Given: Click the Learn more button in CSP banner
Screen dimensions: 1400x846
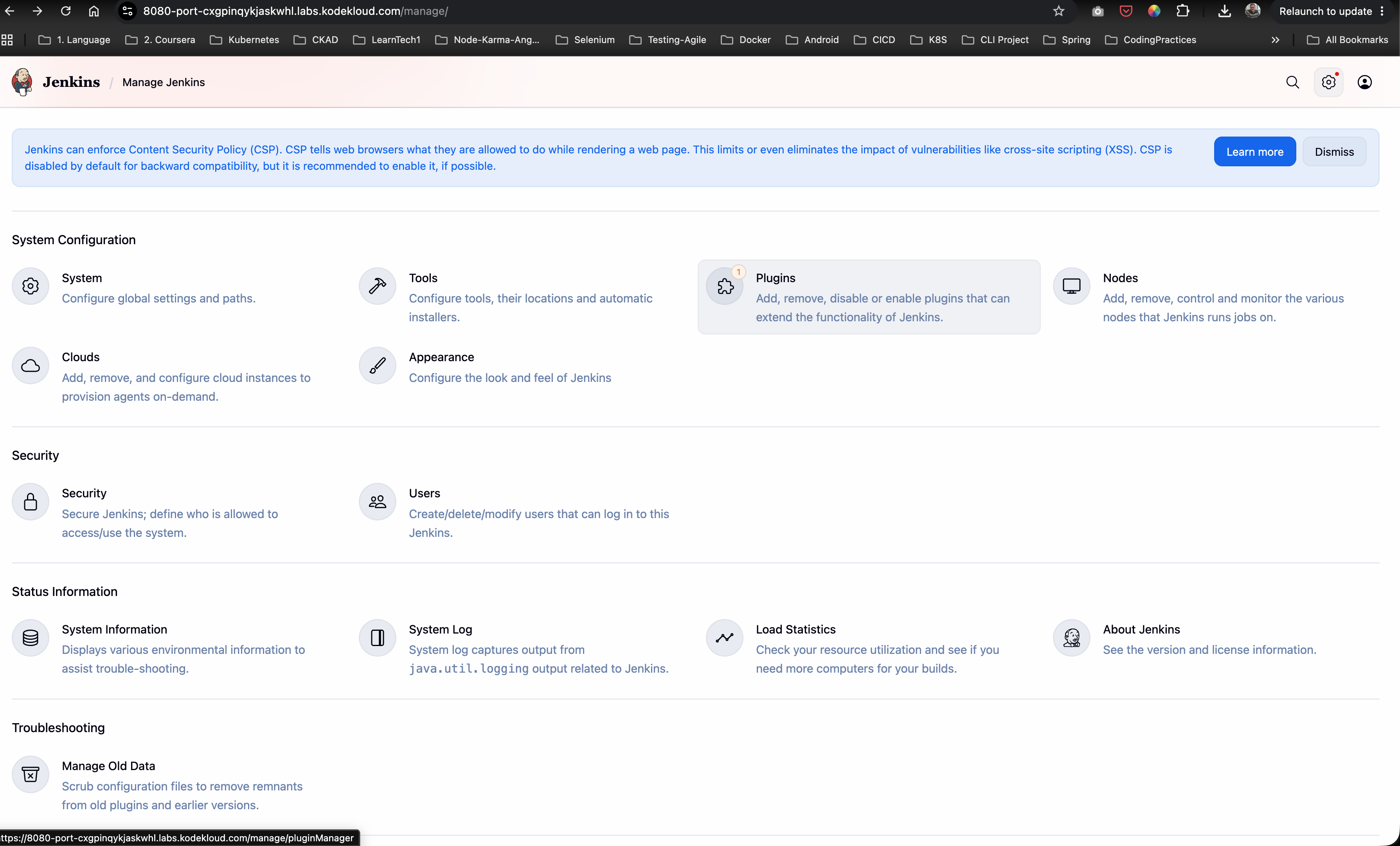Looking at the screenshot, I should click(1254, 152).
